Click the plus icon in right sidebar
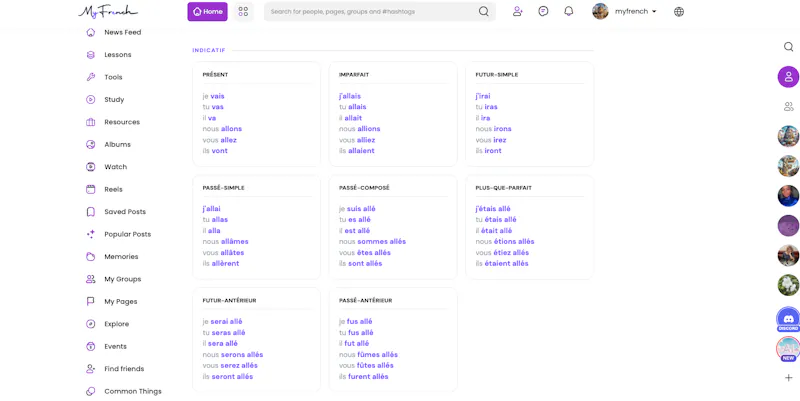 788,378
